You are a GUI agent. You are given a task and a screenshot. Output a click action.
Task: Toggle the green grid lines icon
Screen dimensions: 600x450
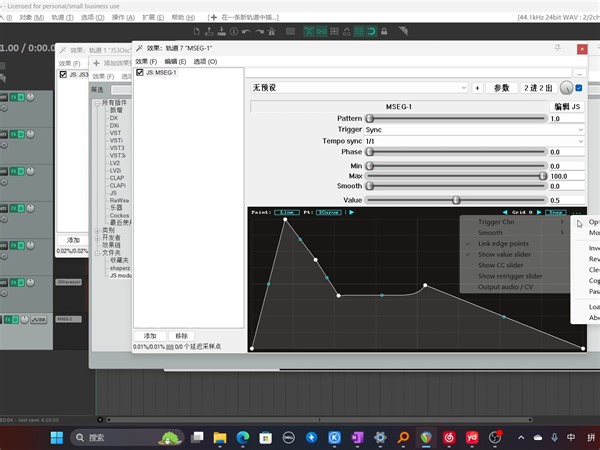tap(359, 31)
